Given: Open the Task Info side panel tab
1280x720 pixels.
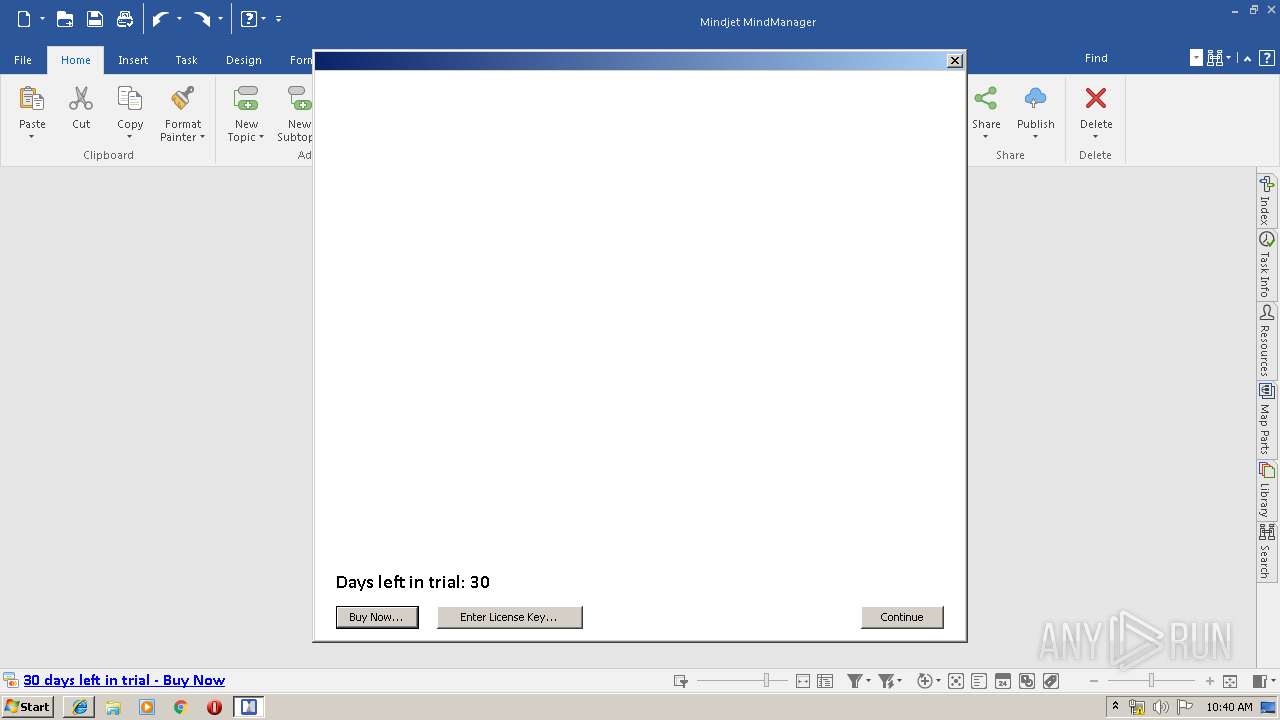Looking at the screenshot, I should point(1266,264).
